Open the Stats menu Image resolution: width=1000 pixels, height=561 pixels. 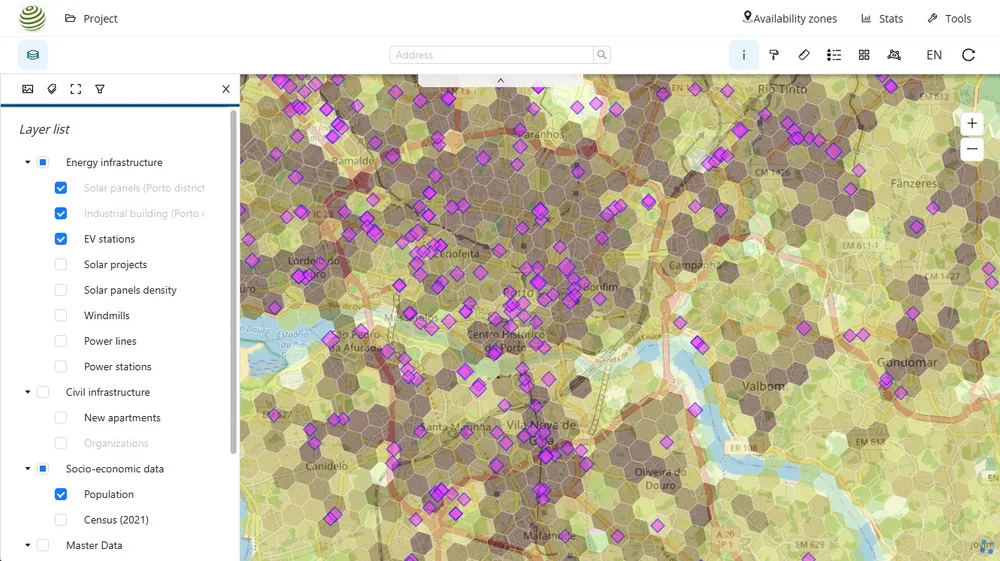[x=882, y=18]
